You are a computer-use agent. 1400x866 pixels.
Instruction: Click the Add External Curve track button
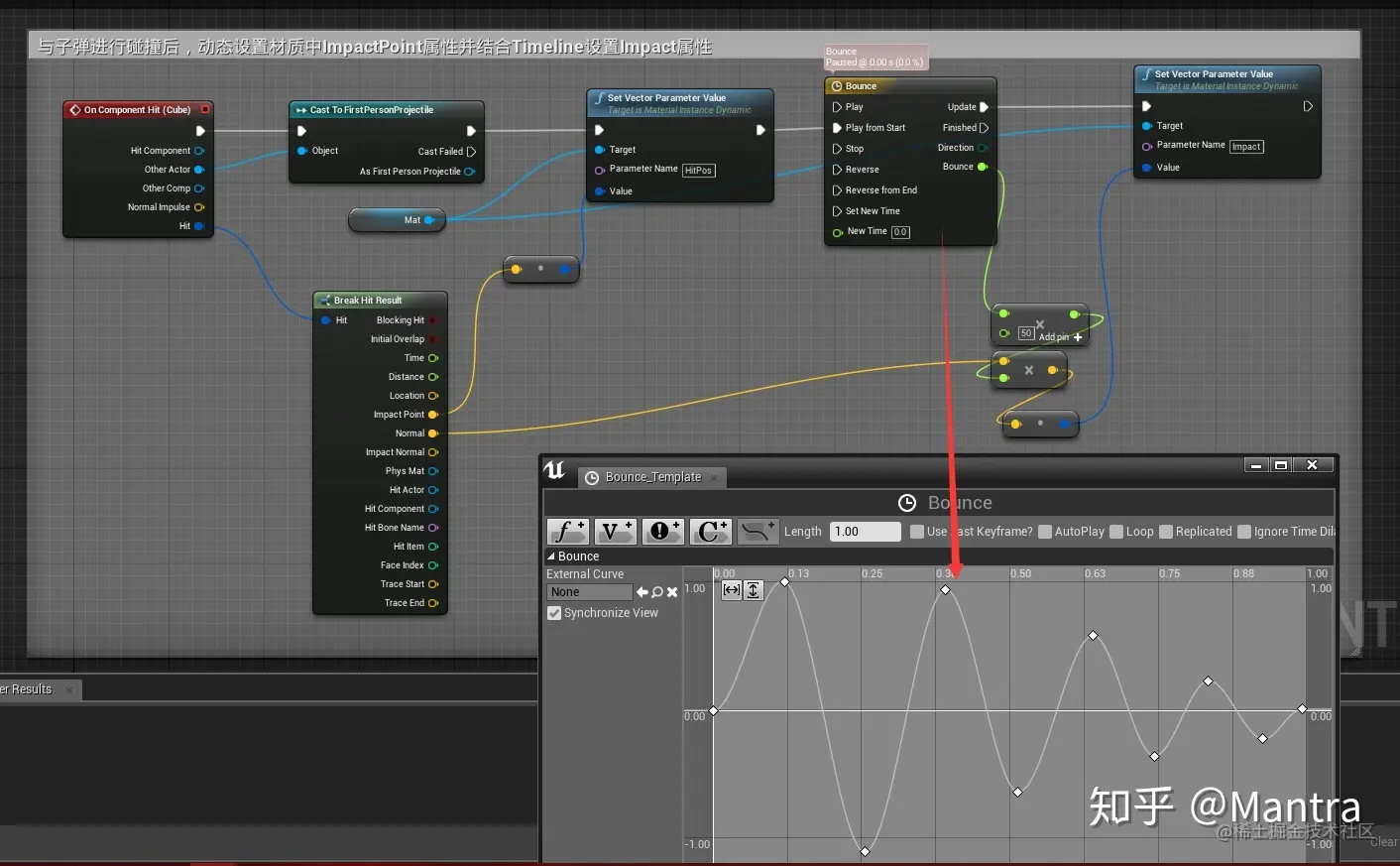[x=758, y=532]
